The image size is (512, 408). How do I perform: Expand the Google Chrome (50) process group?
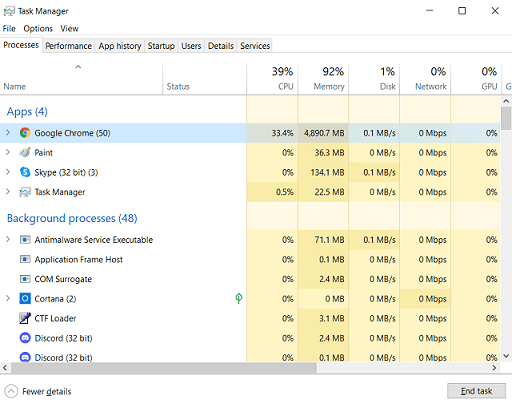8,133
